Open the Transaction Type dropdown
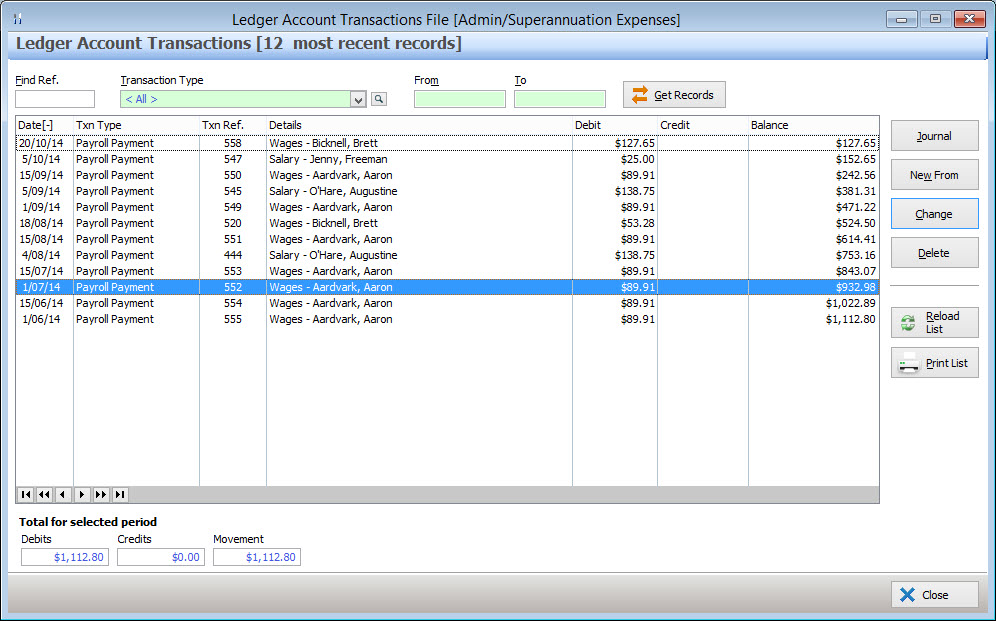The image size is (996, 621). click(x=358, y=100)
